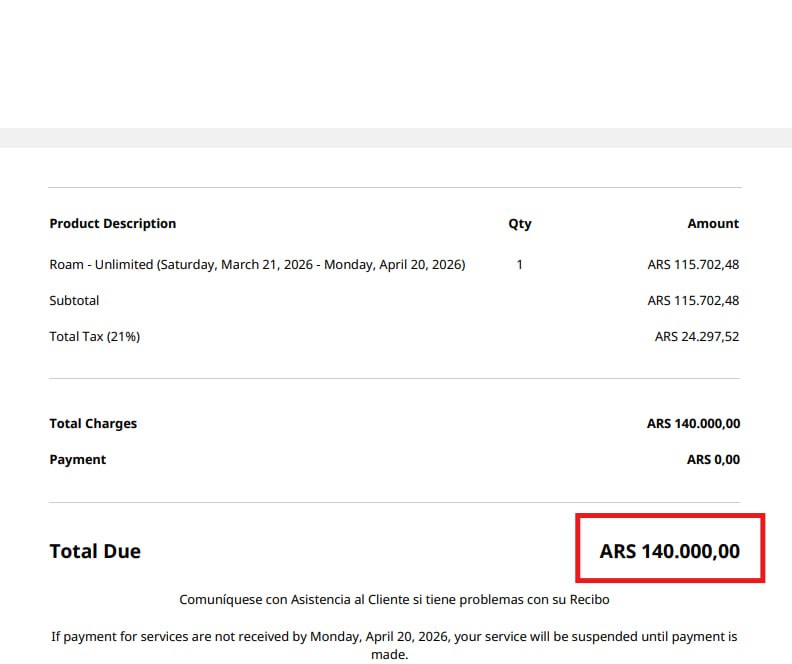Click the tax amount ARS 24.297,52
Screen dimensions: 792x664
[697, 337]
